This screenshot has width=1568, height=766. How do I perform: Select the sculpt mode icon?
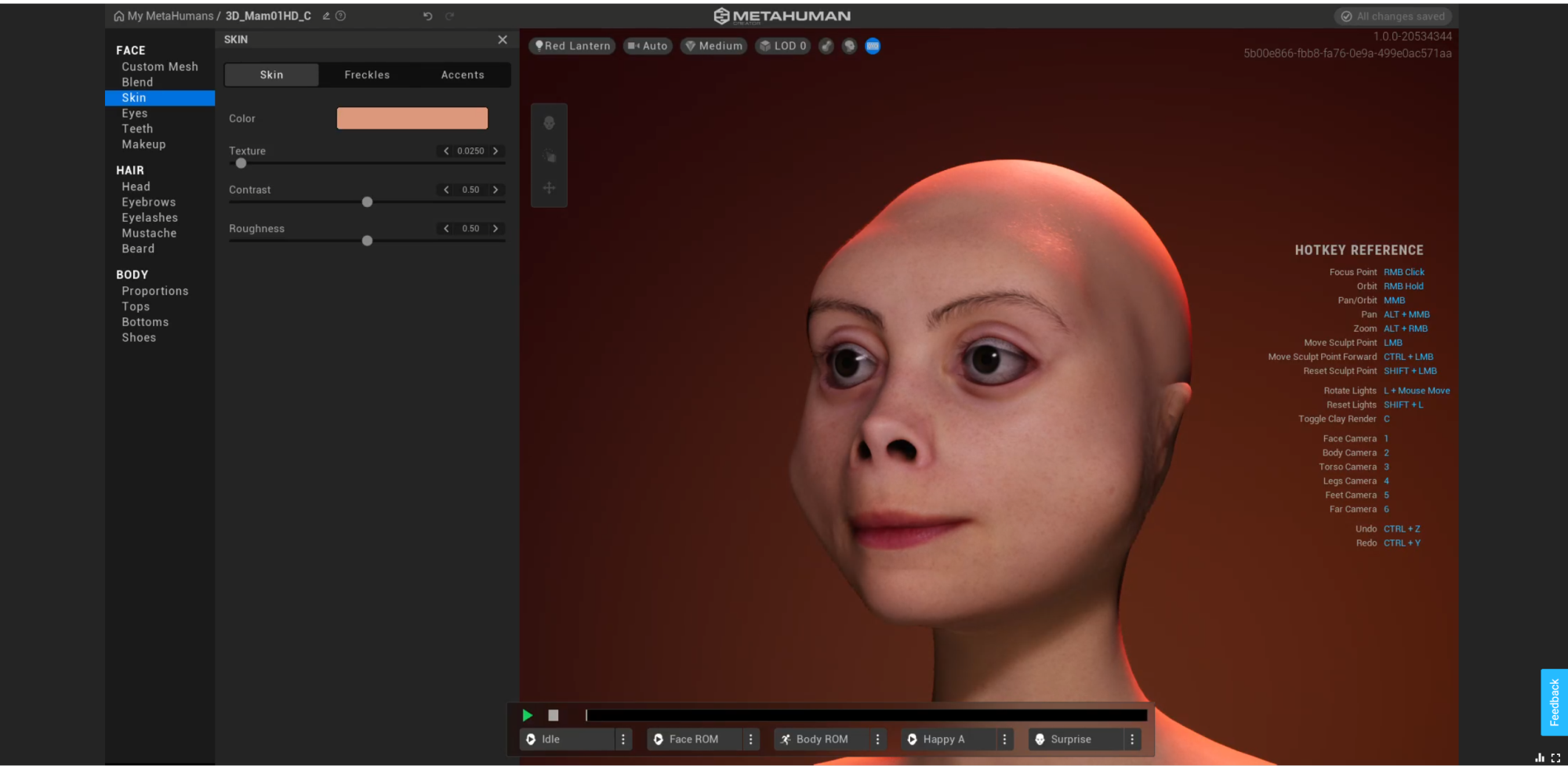click(550, 156)
